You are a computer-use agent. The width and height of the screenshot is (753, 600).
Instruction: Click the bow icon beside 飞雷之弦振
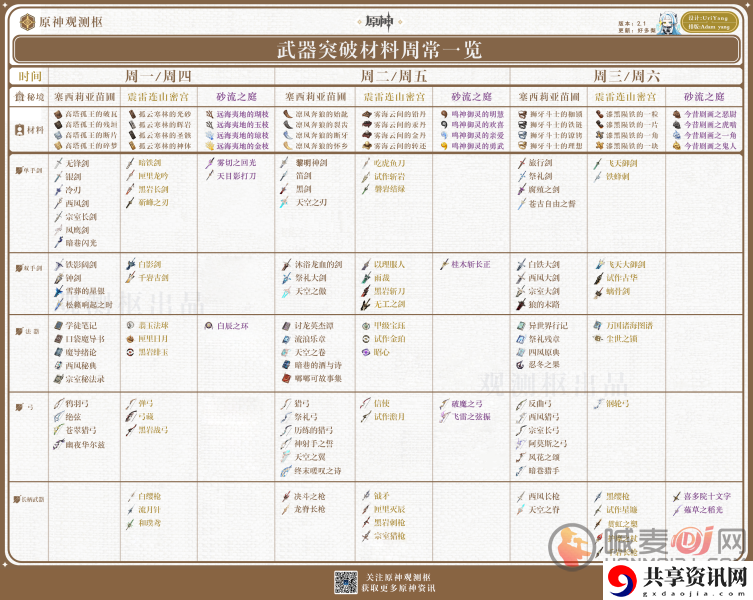(444, 416)
